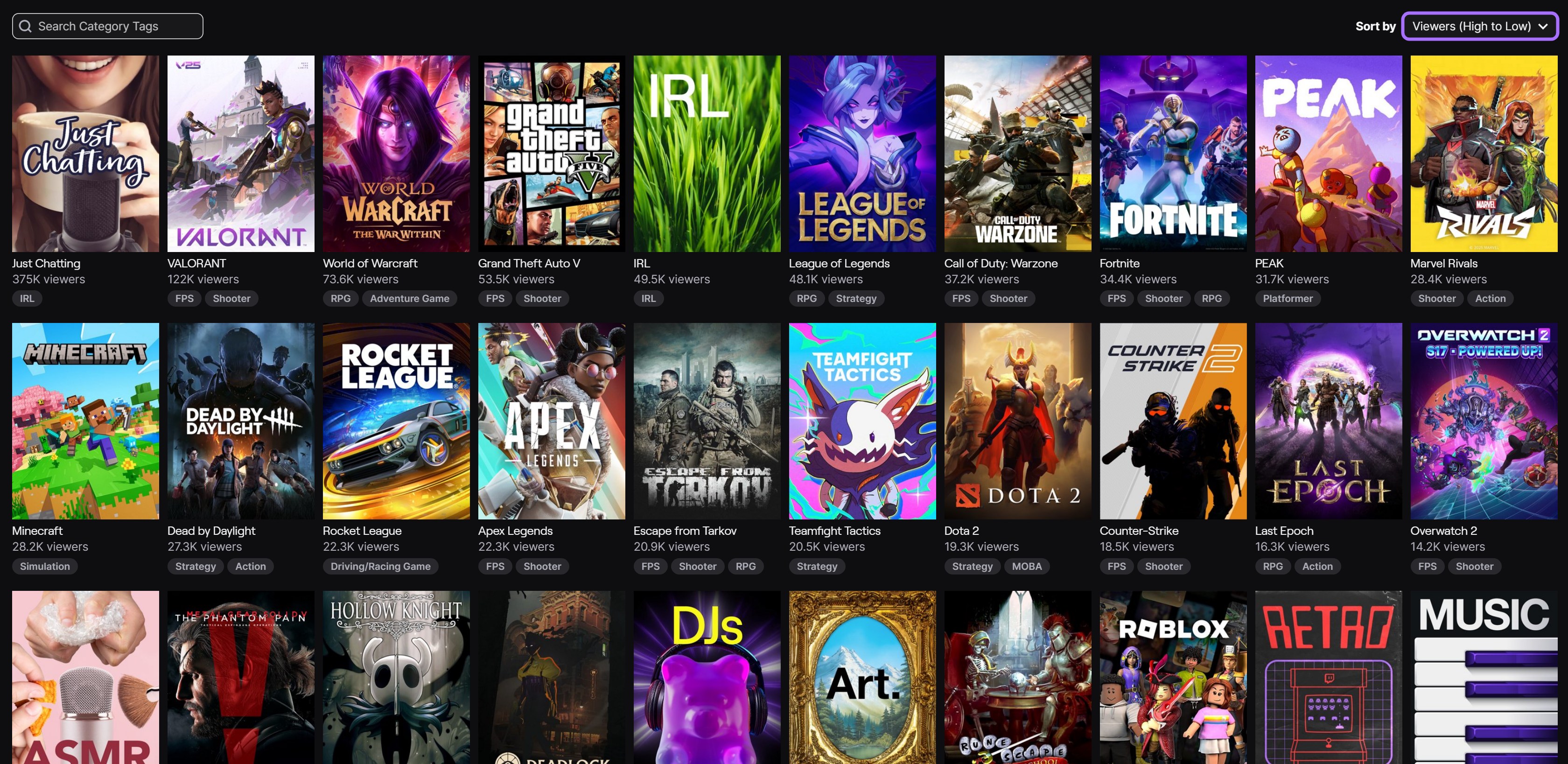Open the Minecraft cover art
1568x764 pixels.
tap(85, 421)
